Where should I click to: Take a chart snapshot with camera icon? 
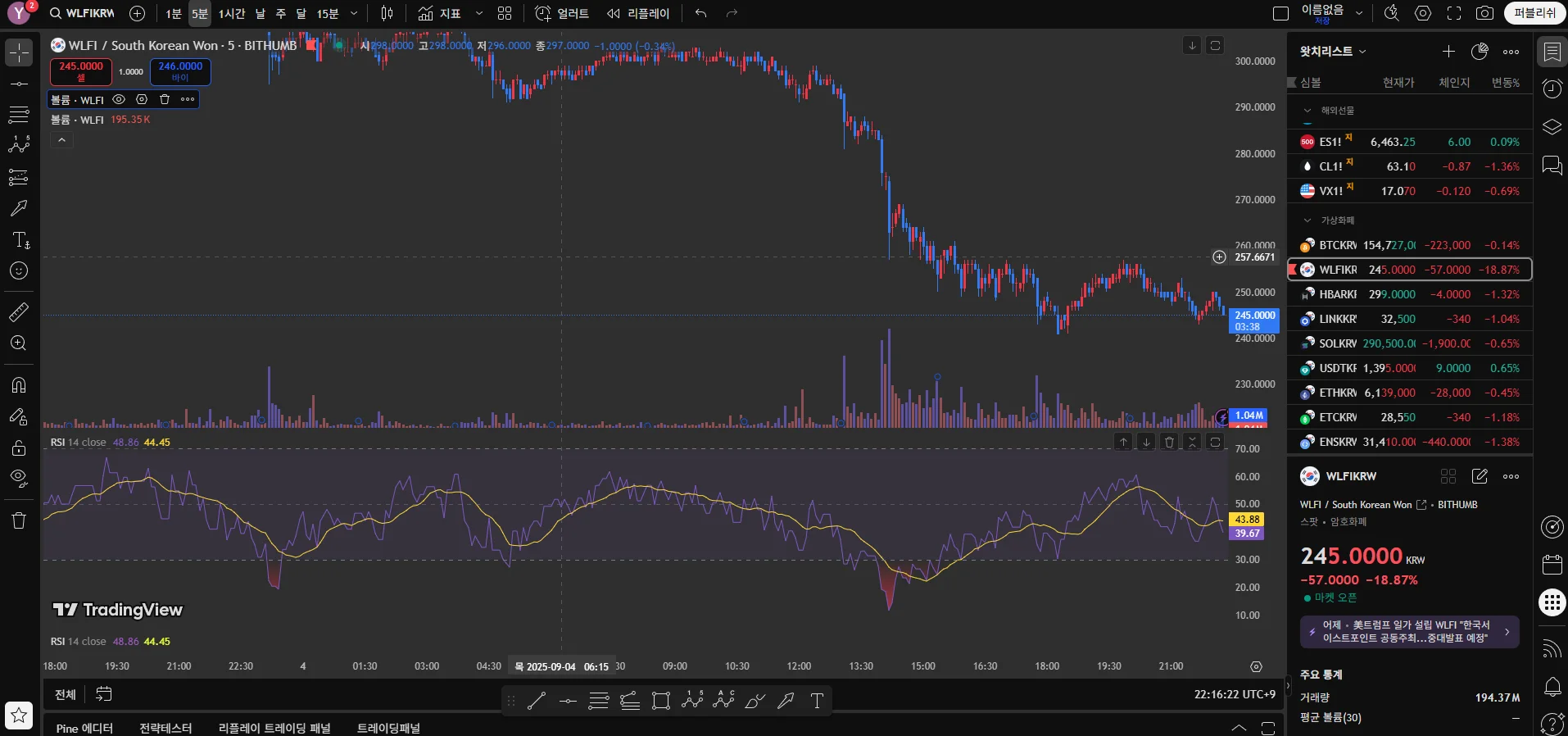[1484, 13]
